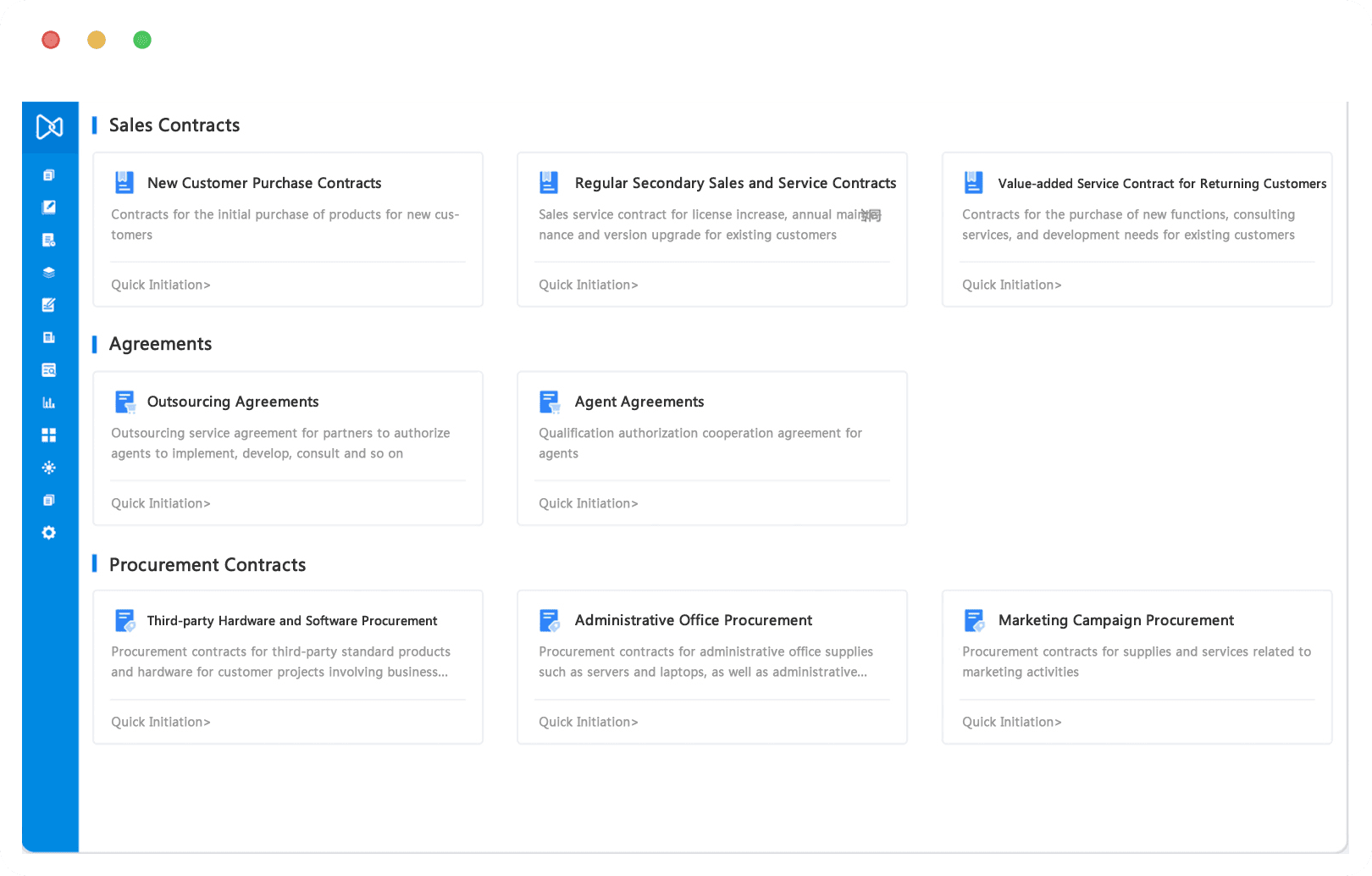Close window with the red button
The height and width of the screenshot is (876, 1372).
click(x=51, y=40)
